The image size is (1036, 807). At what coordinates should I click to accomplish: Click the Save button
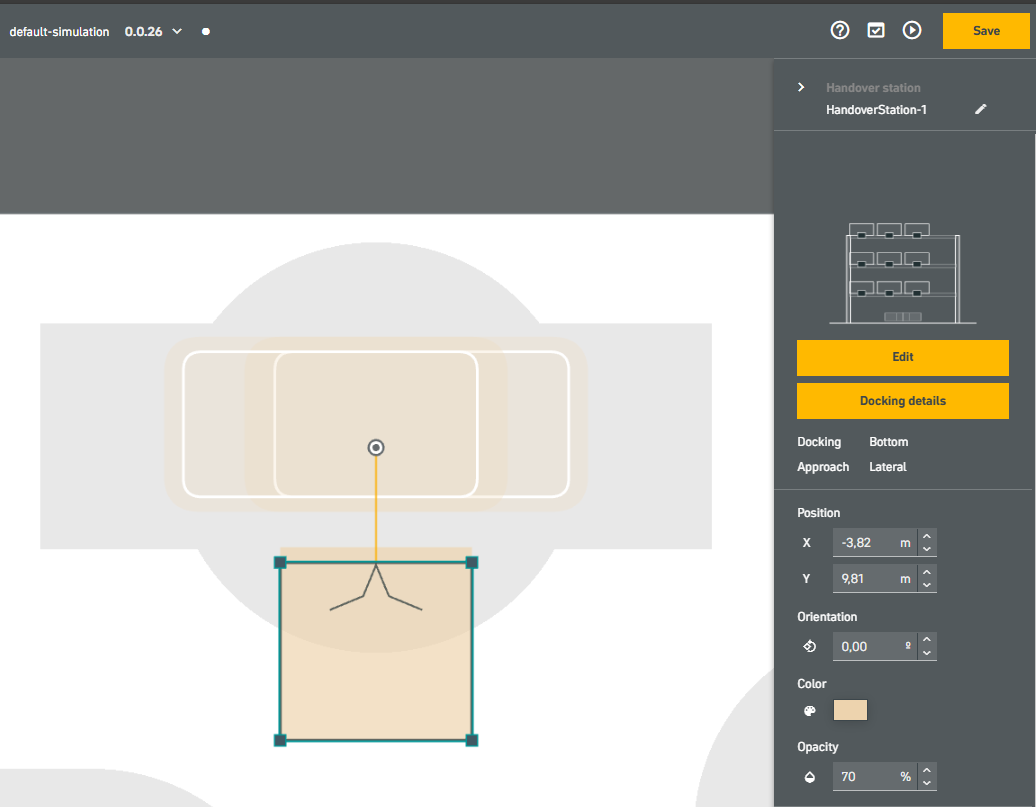tap(986, 30)
